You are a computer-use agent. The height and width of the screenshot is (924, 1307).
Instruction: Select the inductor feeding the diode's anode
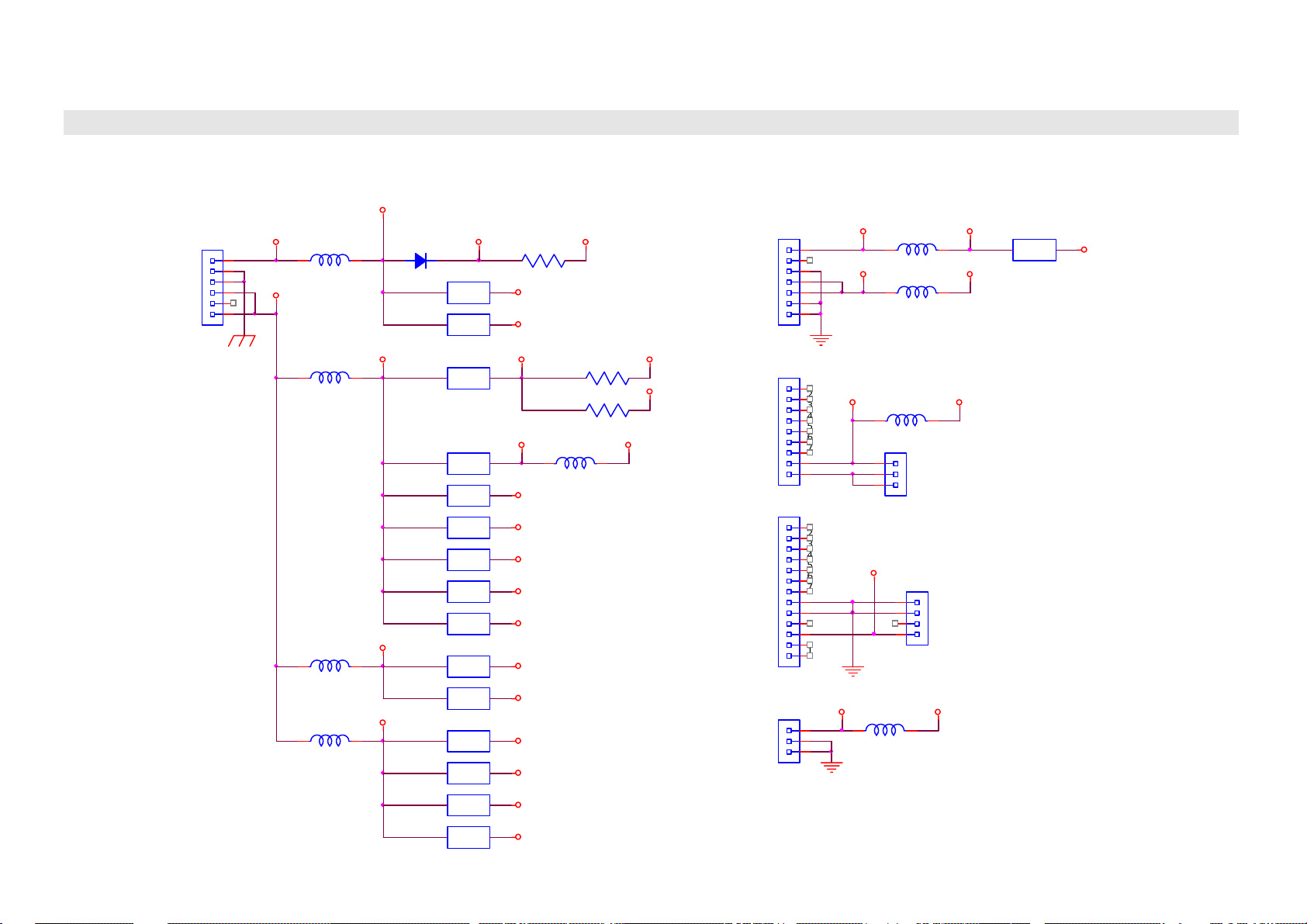point(330,260)
